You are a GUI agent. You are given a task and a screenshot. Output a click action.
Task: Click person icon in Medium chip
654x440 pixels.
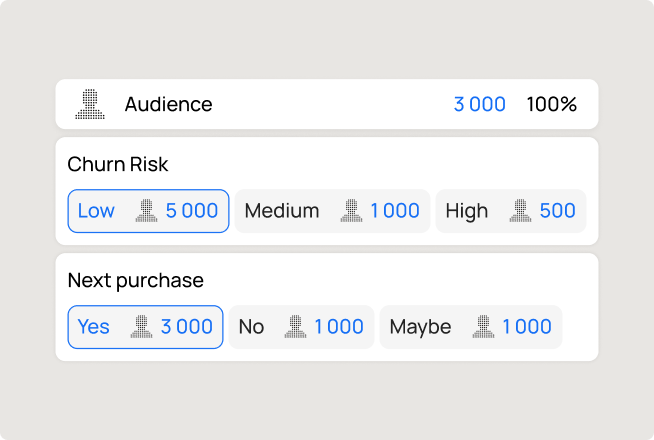pos(351,211)
